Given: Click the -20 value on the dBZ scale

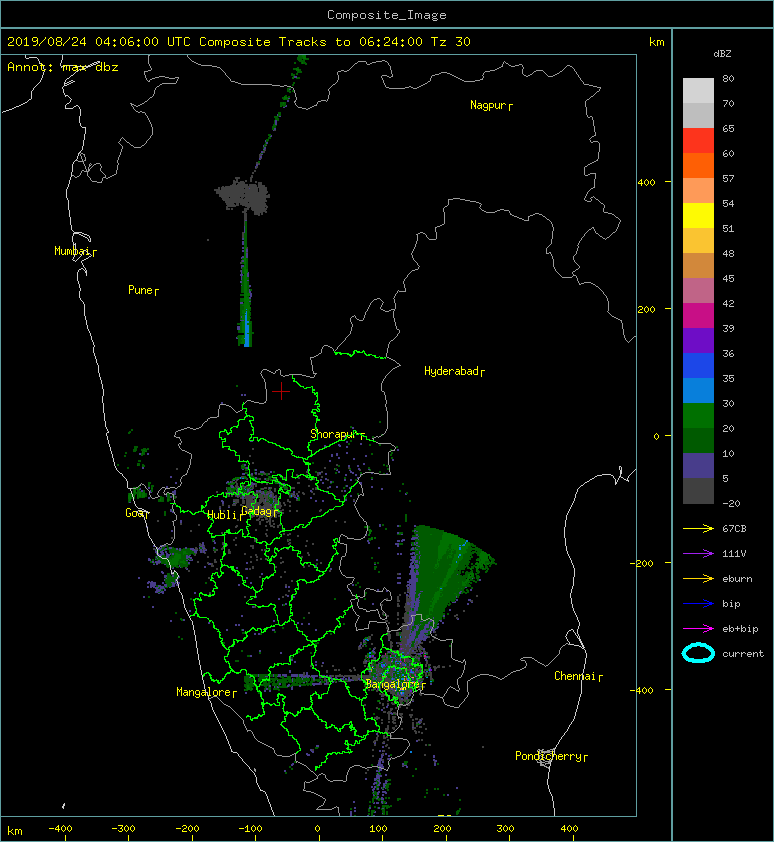Looking at the screenshot, I should point(731,503).
